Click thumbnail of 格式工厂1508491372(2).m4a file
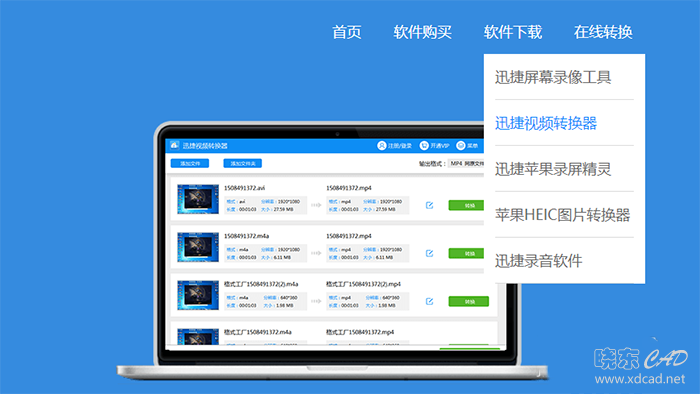This screenshot has width=700, height=394. (198, 295)
